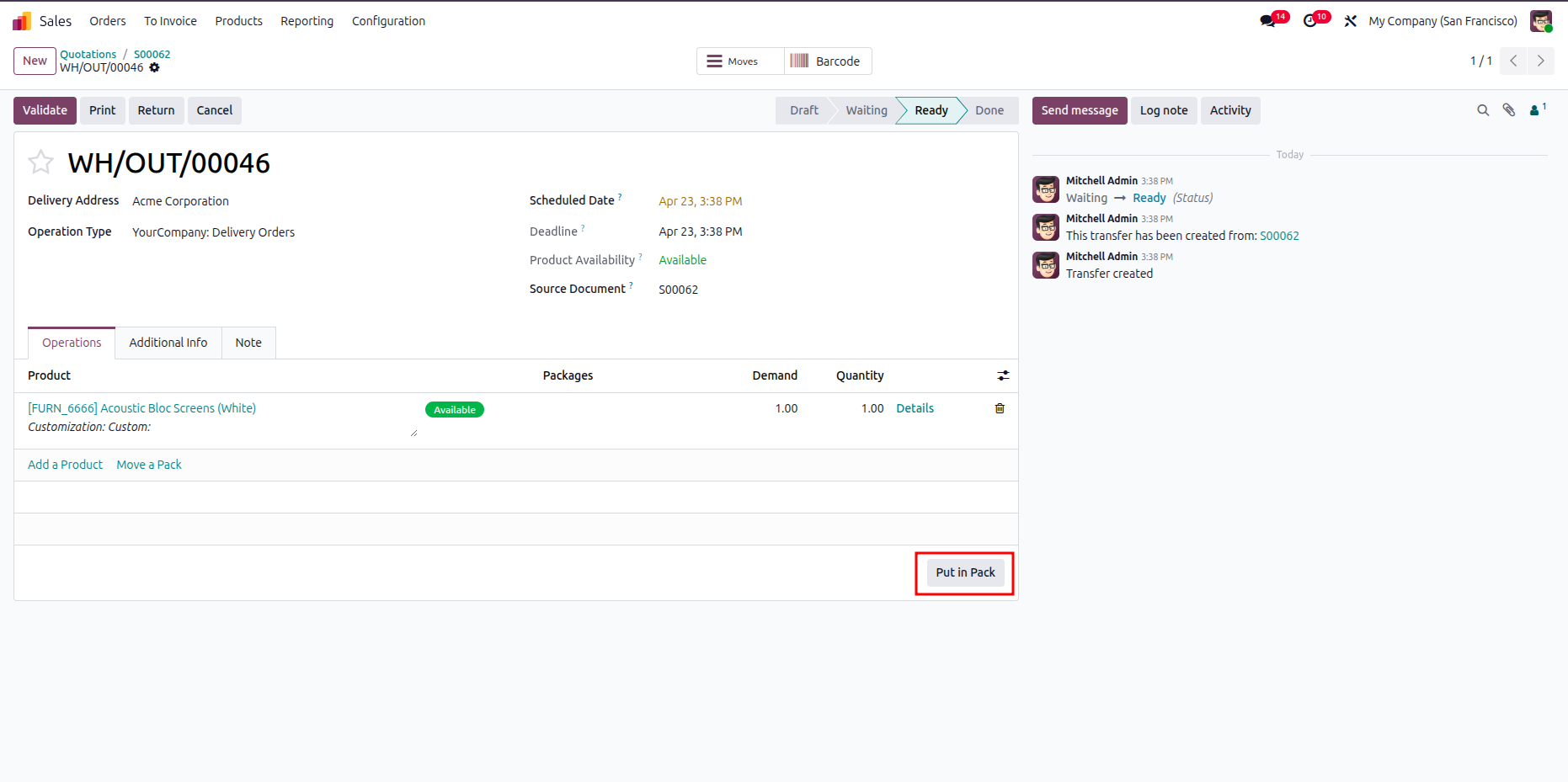This screenshot has width=1568, height=782.
Task: Toggle the favorite star for WH/OUT/00046
Action: click(40, 162)
